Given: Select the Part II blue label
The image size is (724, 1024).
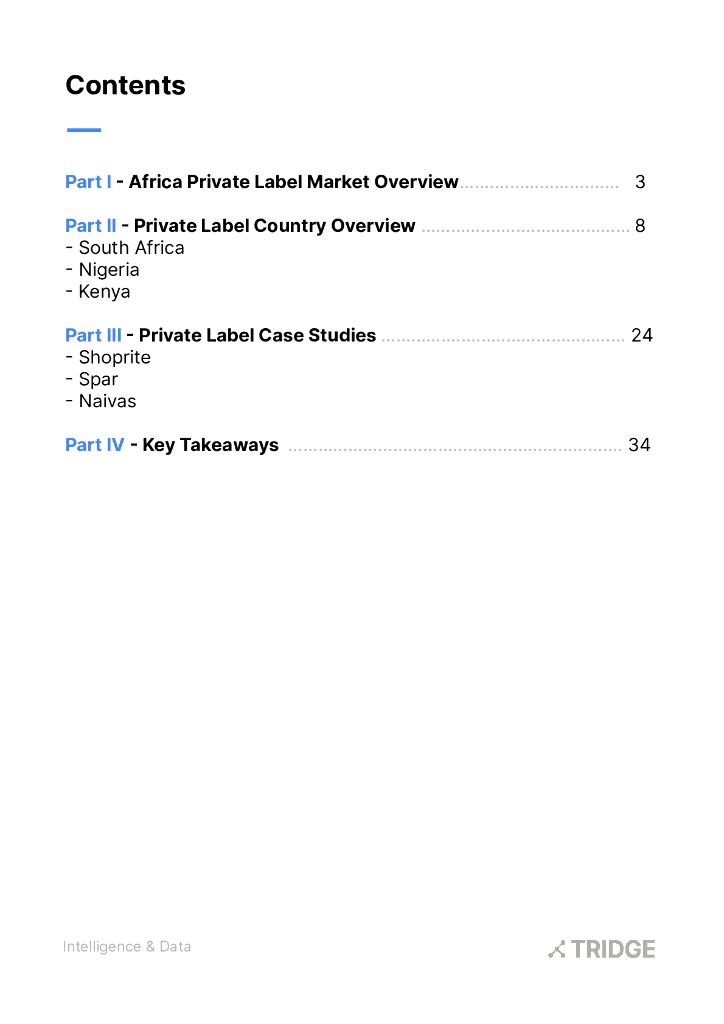Looking at the screenshot, I should [x=91, y=226].
